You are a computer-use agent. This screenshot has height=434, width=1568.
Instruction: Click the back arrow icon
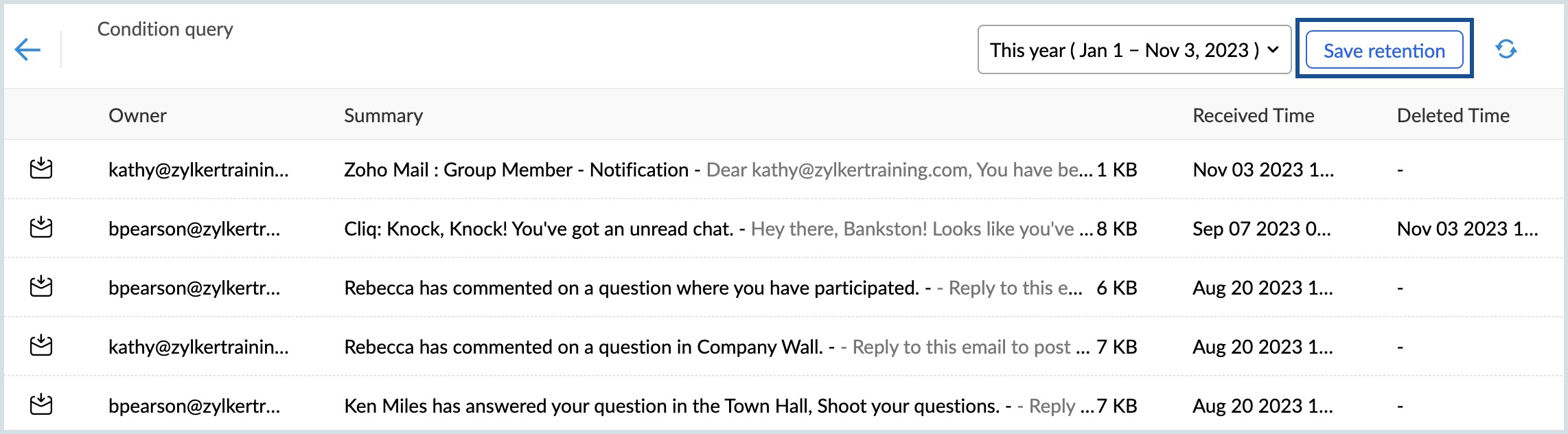[x=27, y=49]
